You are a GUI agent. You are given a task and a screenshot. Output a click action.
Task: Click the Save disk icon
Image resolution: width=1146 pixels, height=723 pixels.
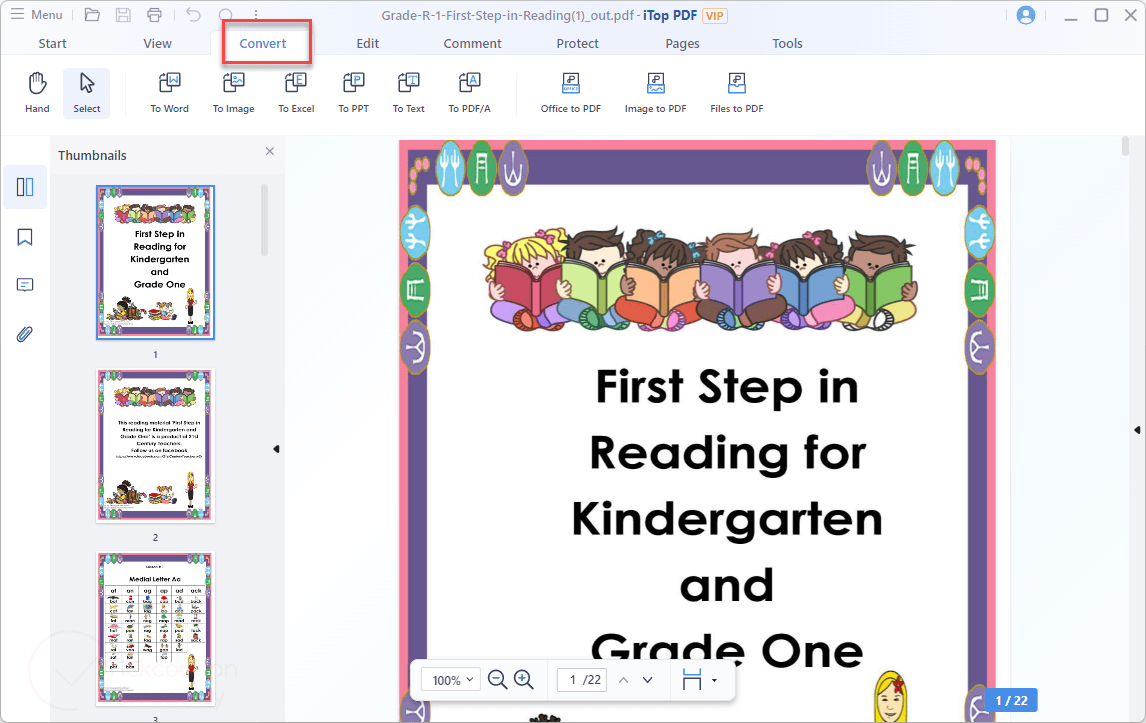click(124, 15)
